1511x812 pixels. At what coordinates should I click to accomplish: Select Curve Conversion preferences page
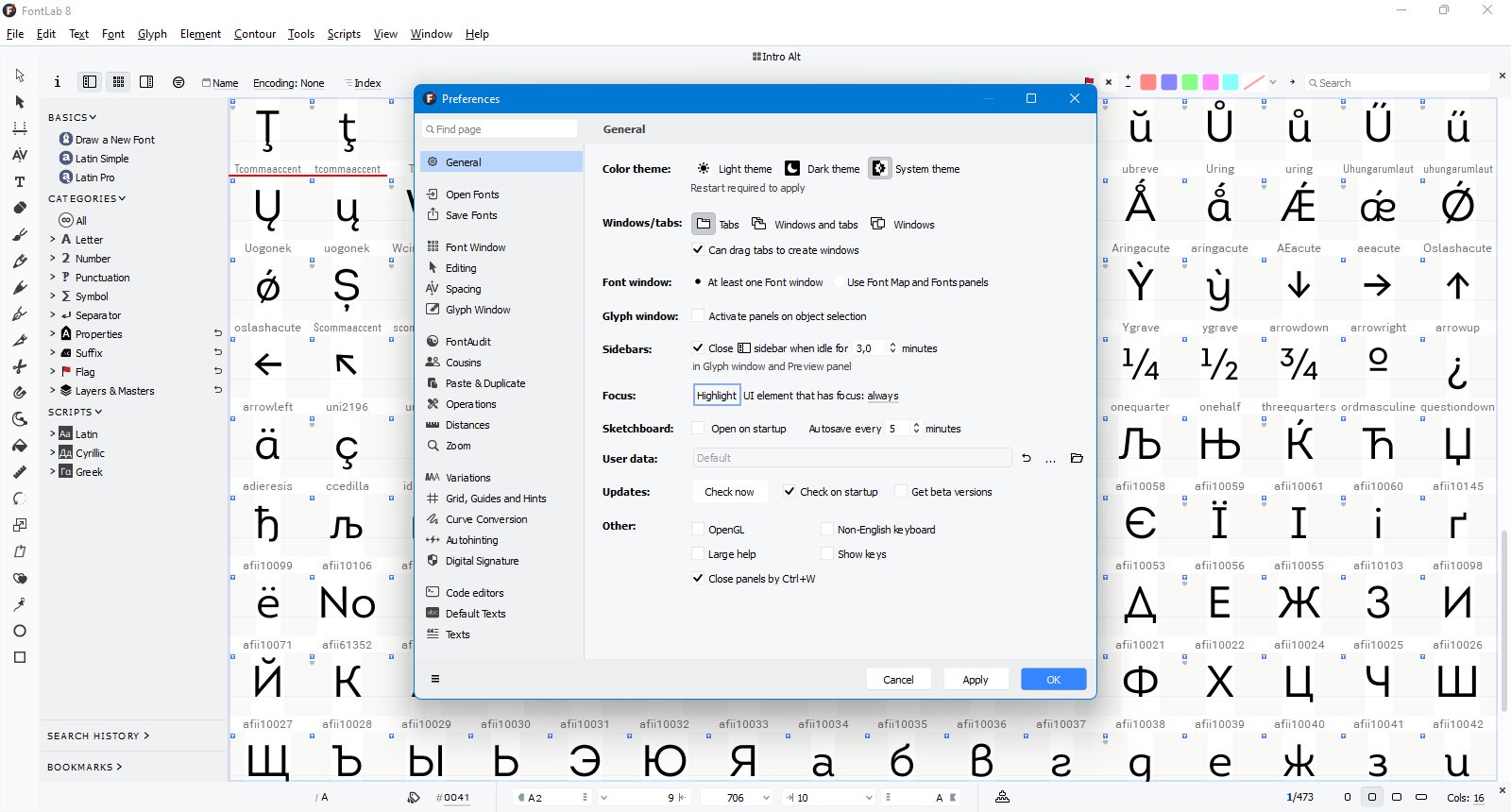coord(501,518)
